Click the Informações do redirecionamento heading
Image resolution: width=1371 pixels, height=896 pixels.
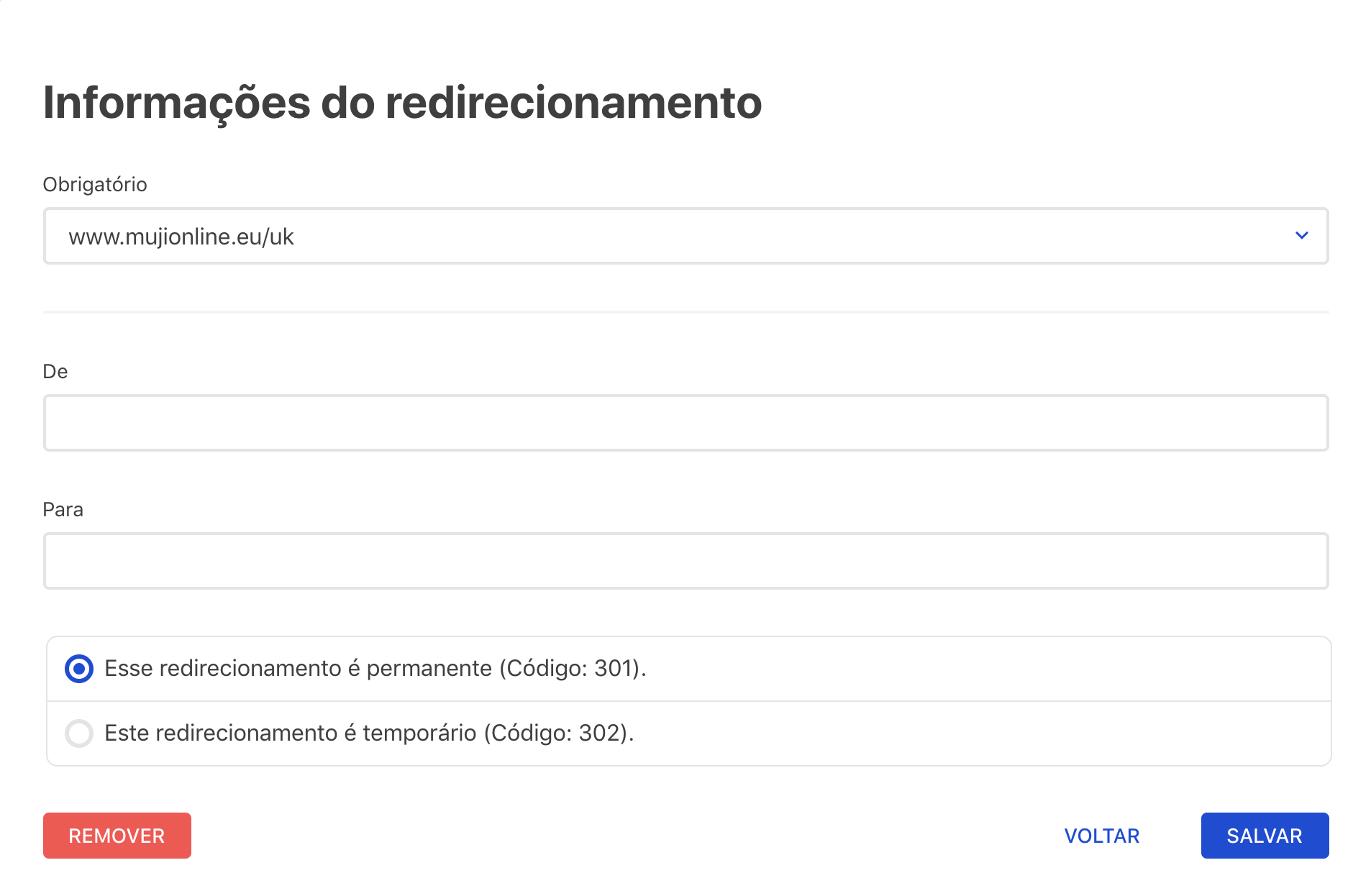402,103
